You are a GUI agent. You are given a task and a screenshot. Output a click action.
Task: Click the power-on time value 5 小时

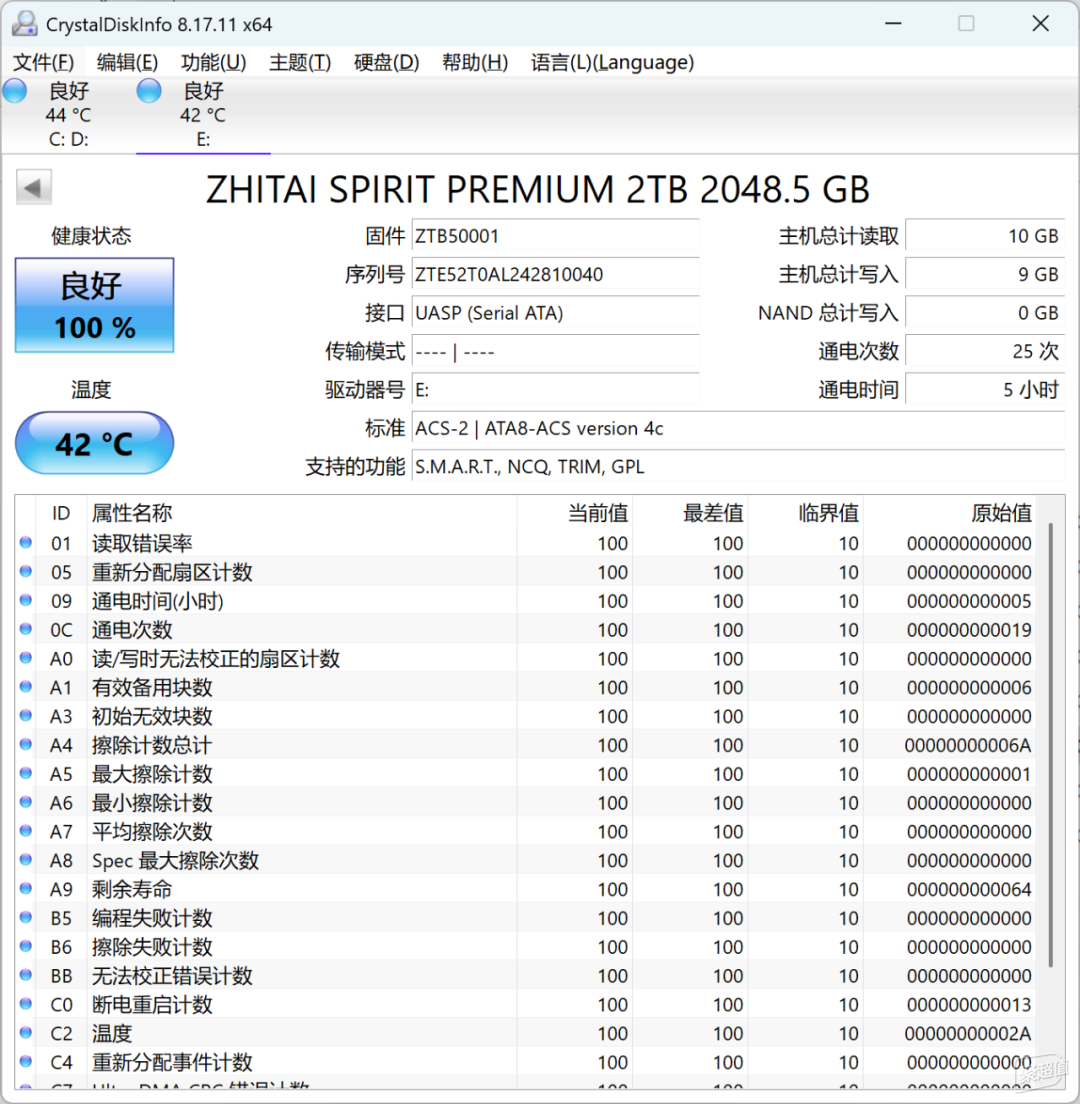pyautogui.click(x=985, y=390)
